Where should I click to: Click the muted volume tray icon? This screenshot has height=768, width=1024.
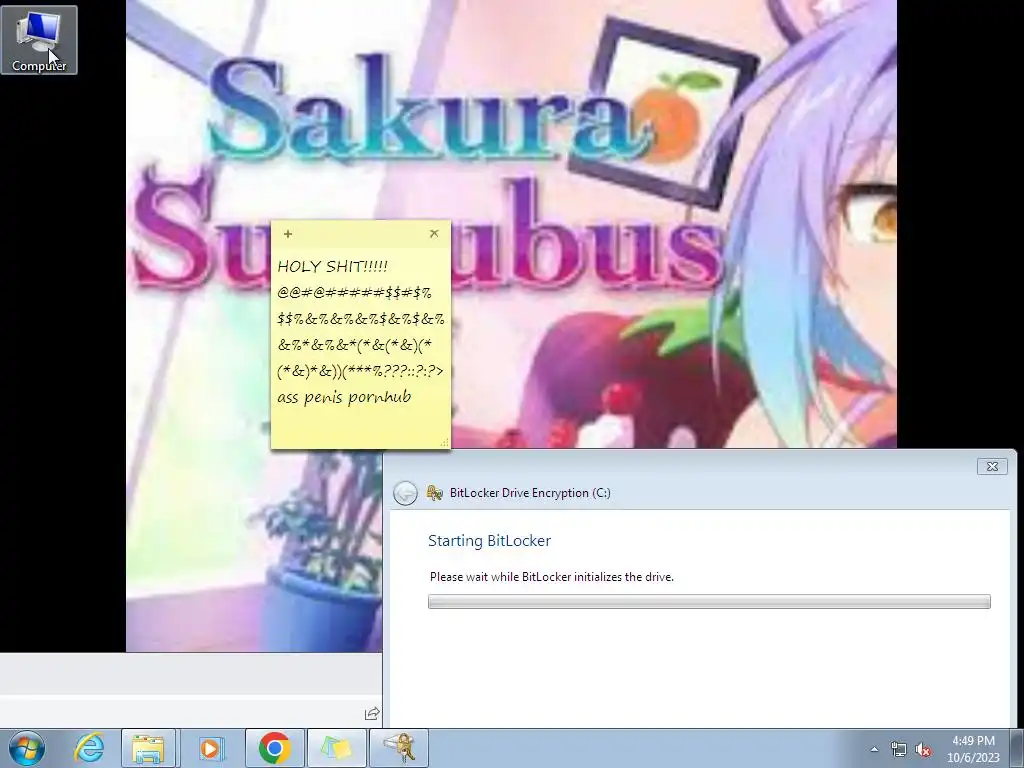(923, 749)
